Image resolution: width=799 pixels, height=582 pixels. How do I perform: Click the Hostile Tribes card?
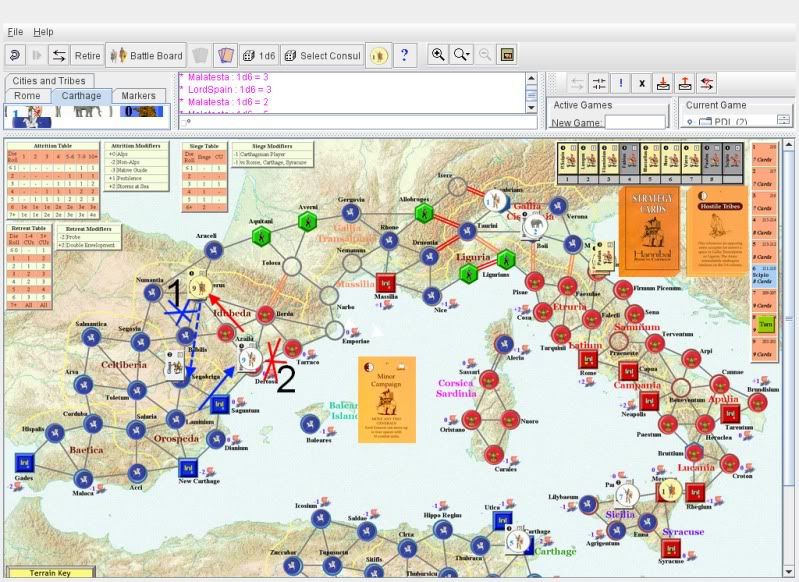click(717, 230)
